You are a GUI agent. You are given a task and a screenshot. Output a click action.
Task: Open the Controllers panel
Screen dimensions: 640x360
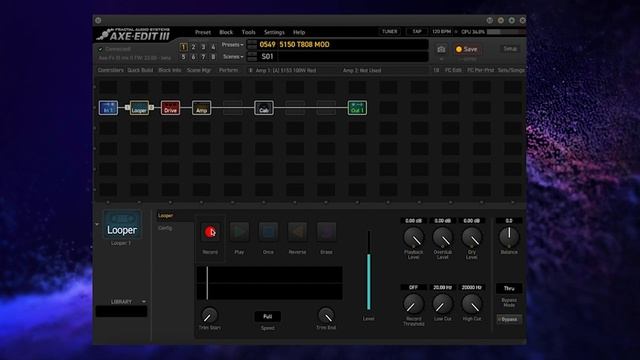(110, 70)
